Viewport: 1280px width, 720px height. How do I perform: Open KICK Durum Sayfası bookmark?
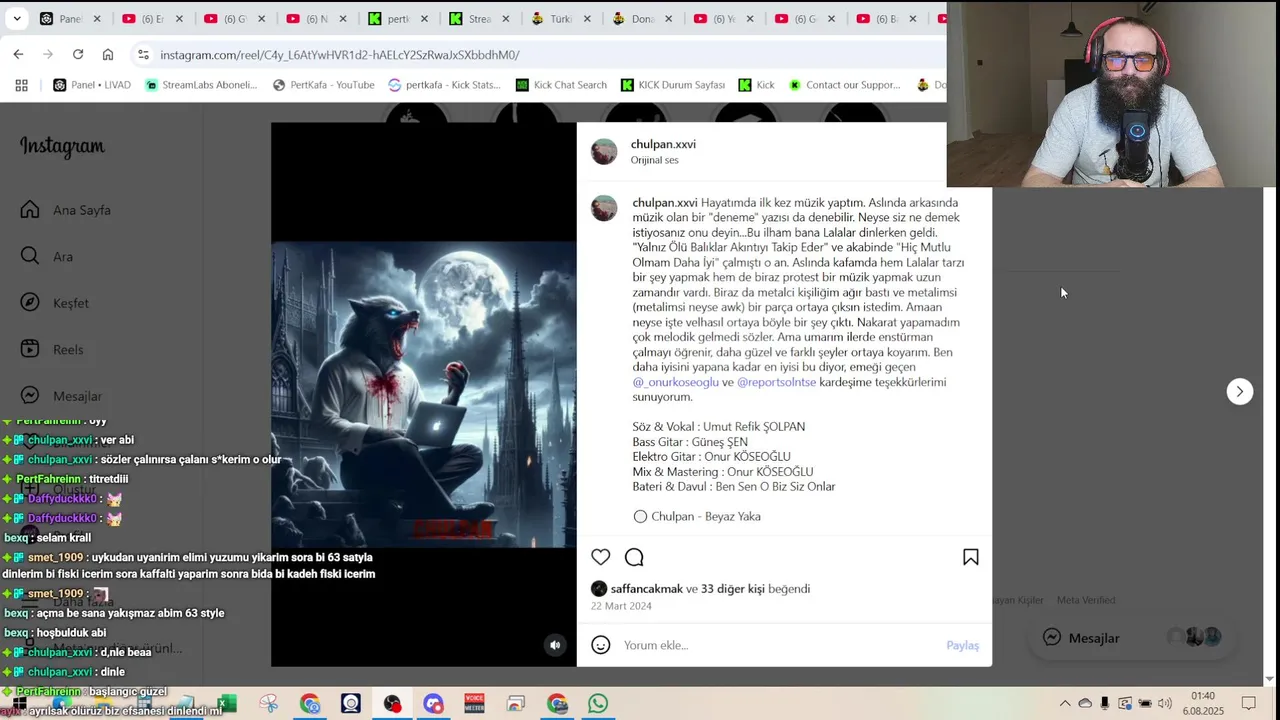click(672, 85)
